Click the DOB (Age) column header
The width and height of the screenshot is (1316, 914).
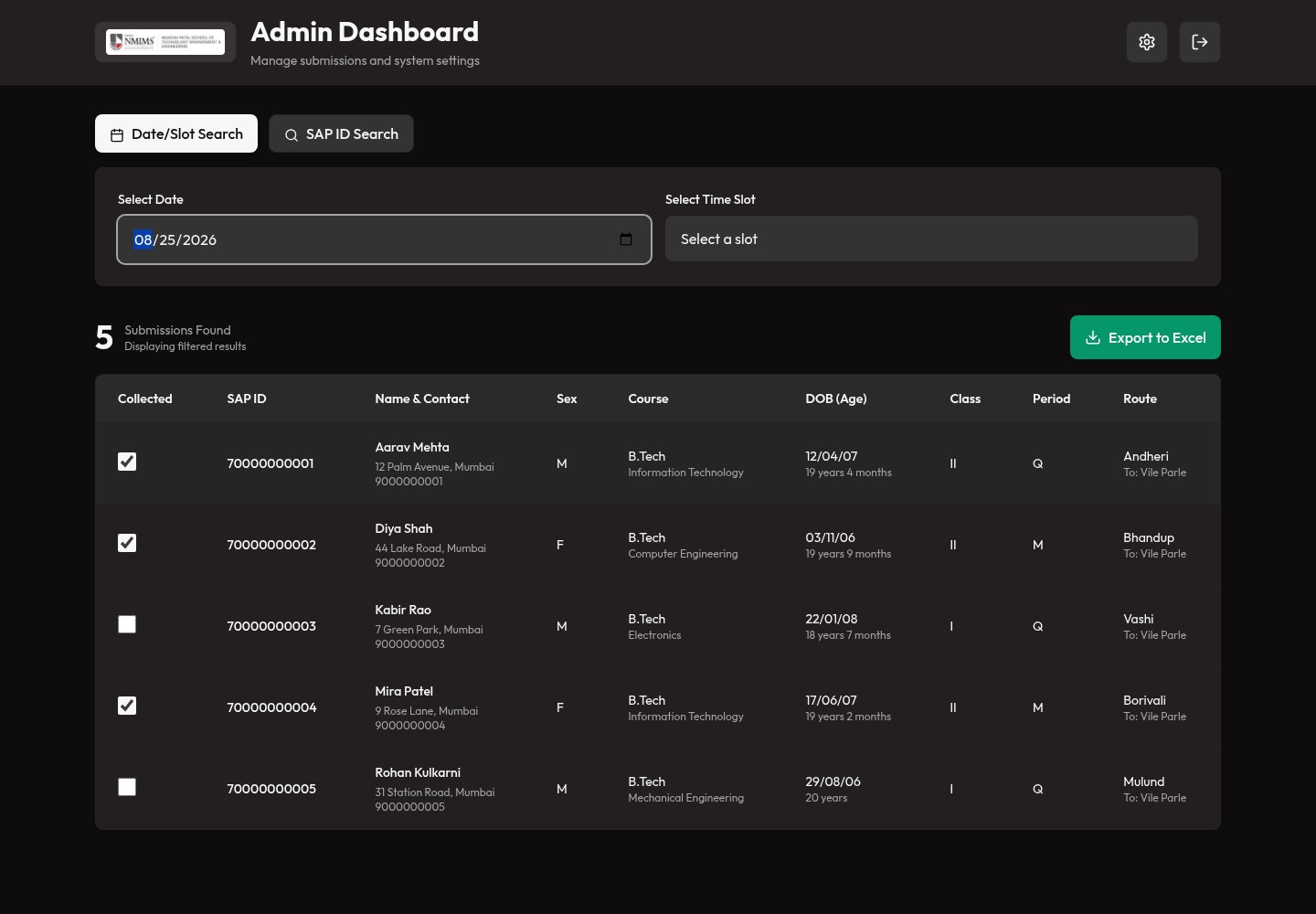click(836, 399)
